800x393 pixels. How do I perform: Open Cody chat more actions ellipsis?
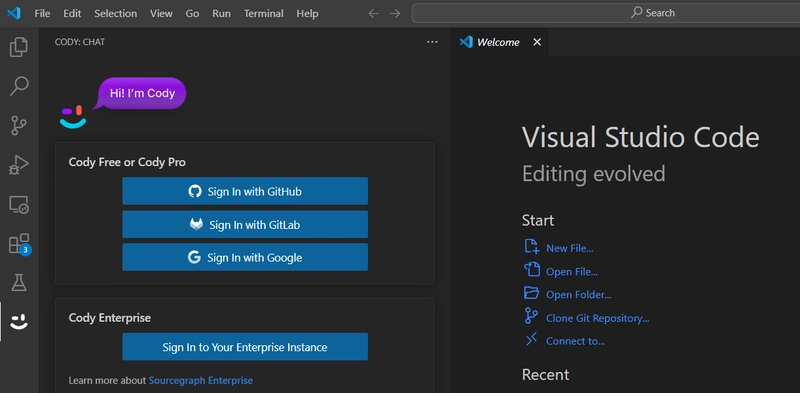pyautogui.click(x=432, y=42)
